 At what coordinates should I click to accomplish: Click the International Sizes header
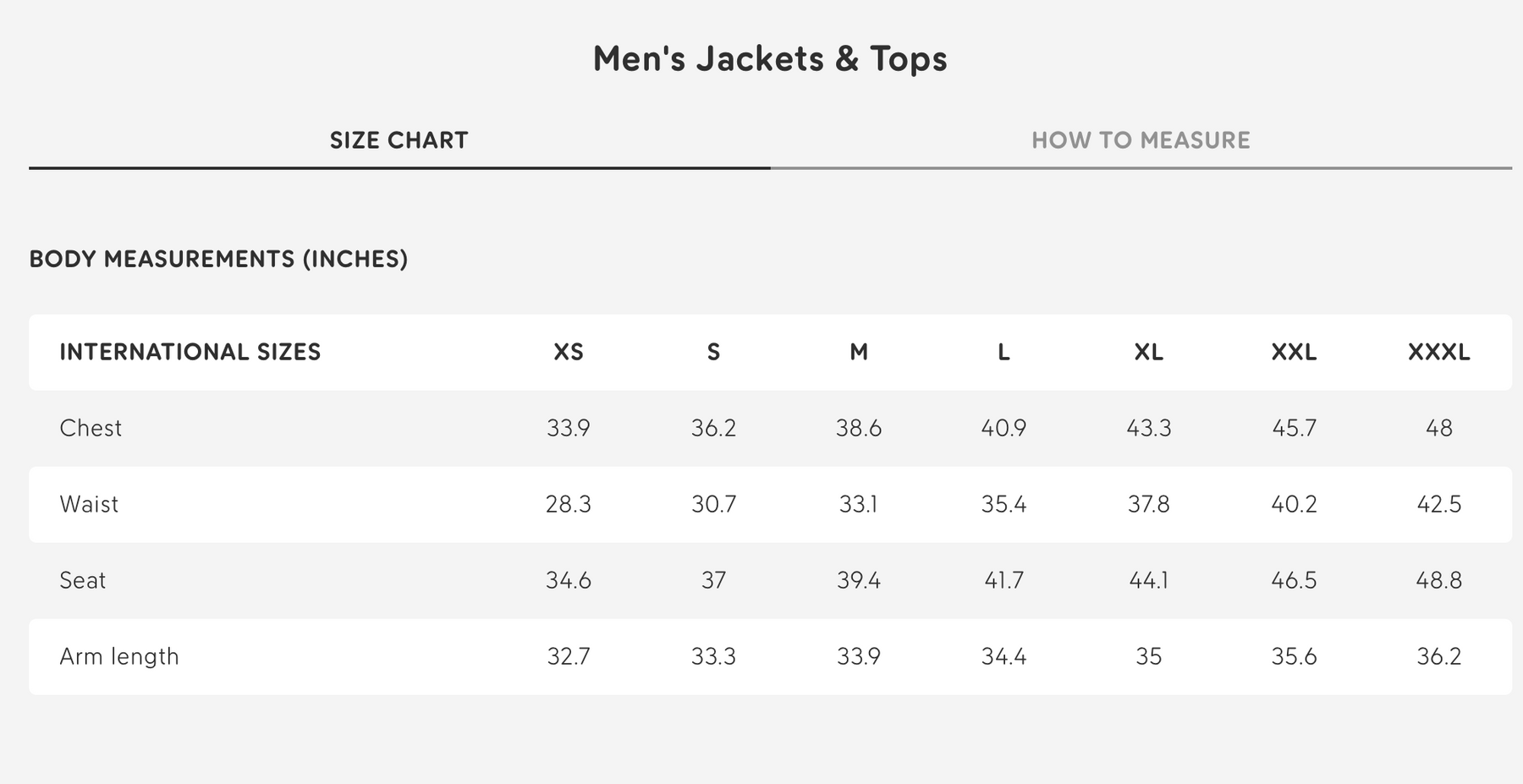[190, 353]
